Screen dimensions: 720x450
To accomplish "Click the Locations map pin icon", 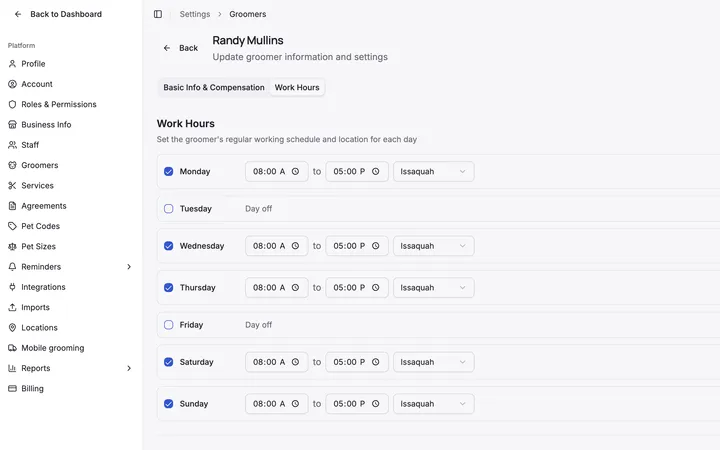I will pyautogui.click(x=12, y=327).
